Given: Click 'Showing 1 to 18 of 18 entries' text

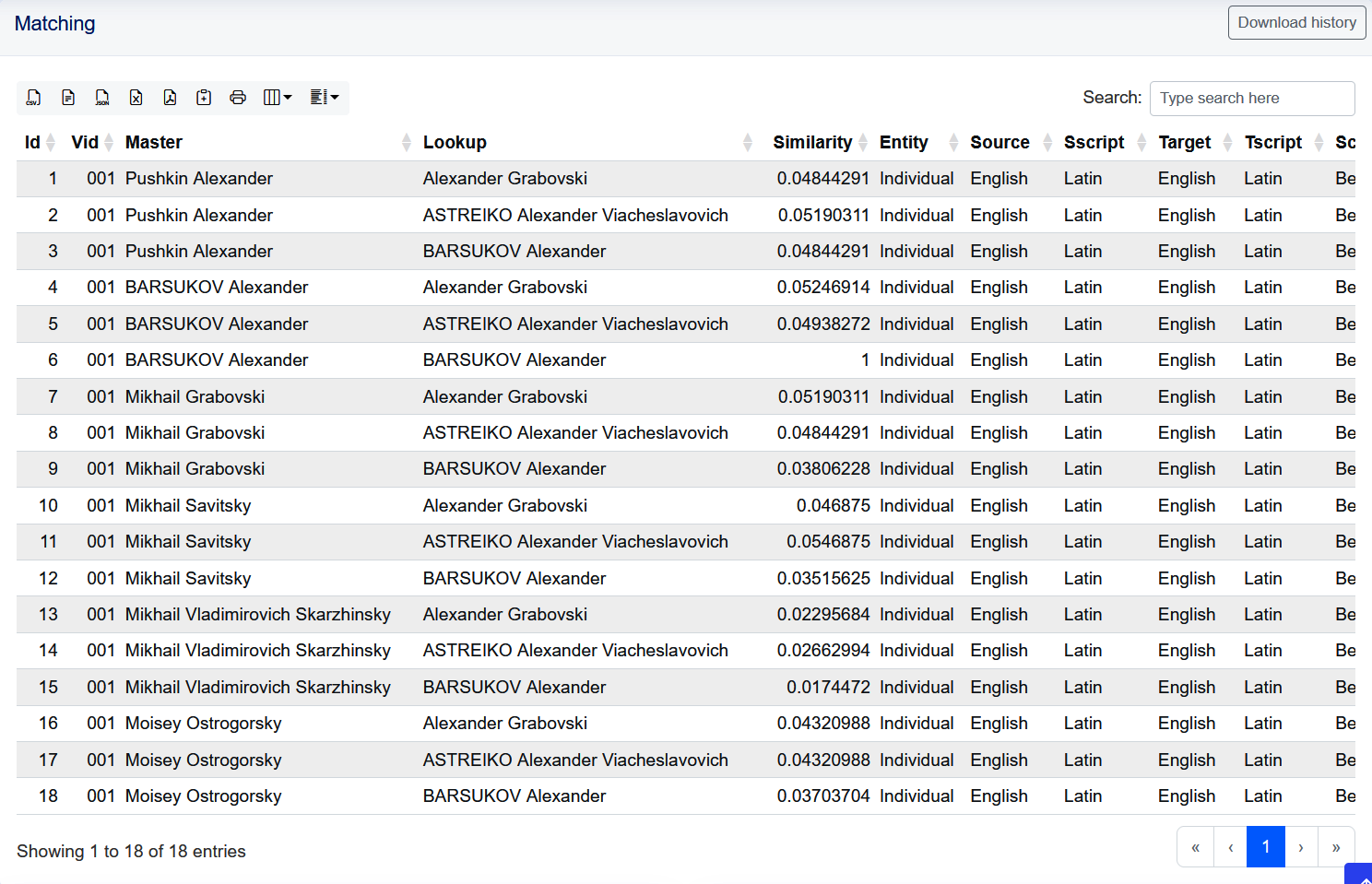Looking at the screenshot, I should (131, 852).
